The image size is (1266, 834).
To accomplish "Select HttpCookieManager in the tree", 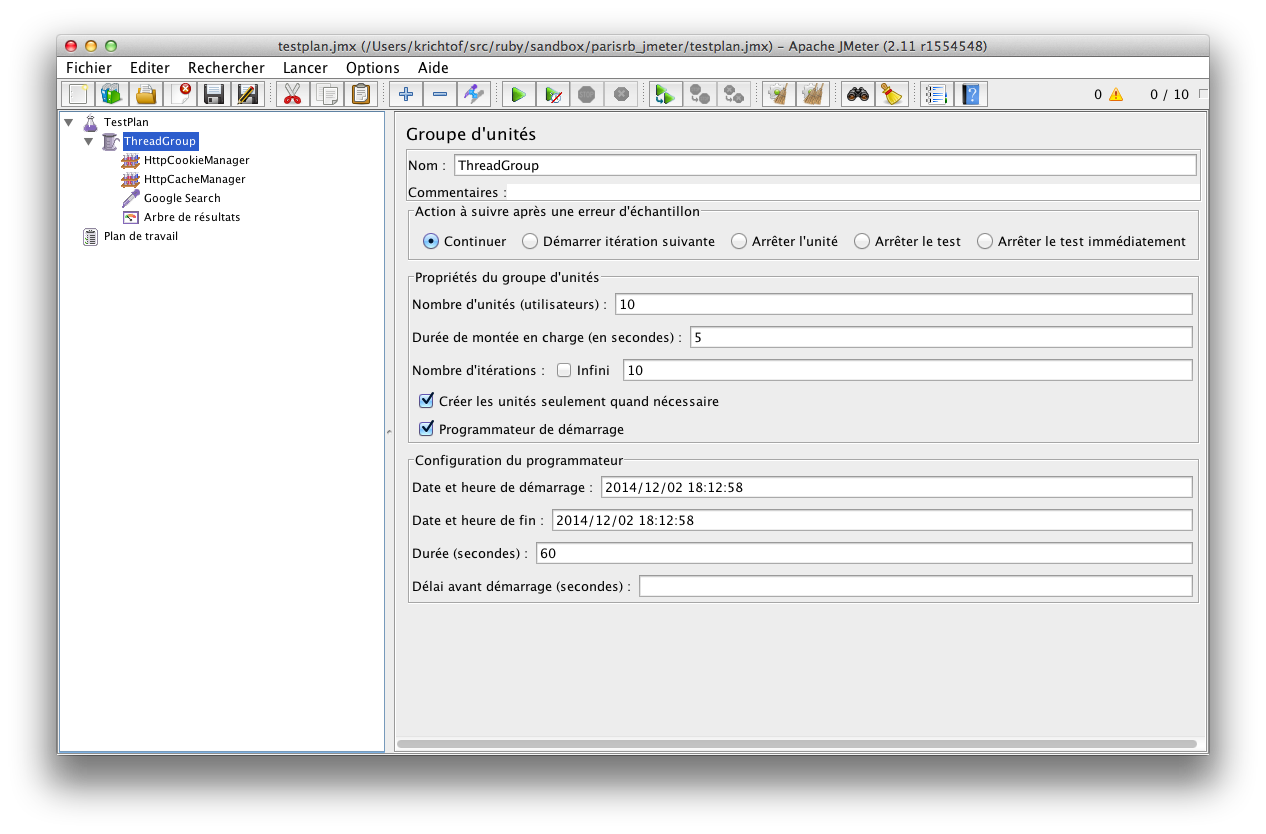I will (196, 160).
